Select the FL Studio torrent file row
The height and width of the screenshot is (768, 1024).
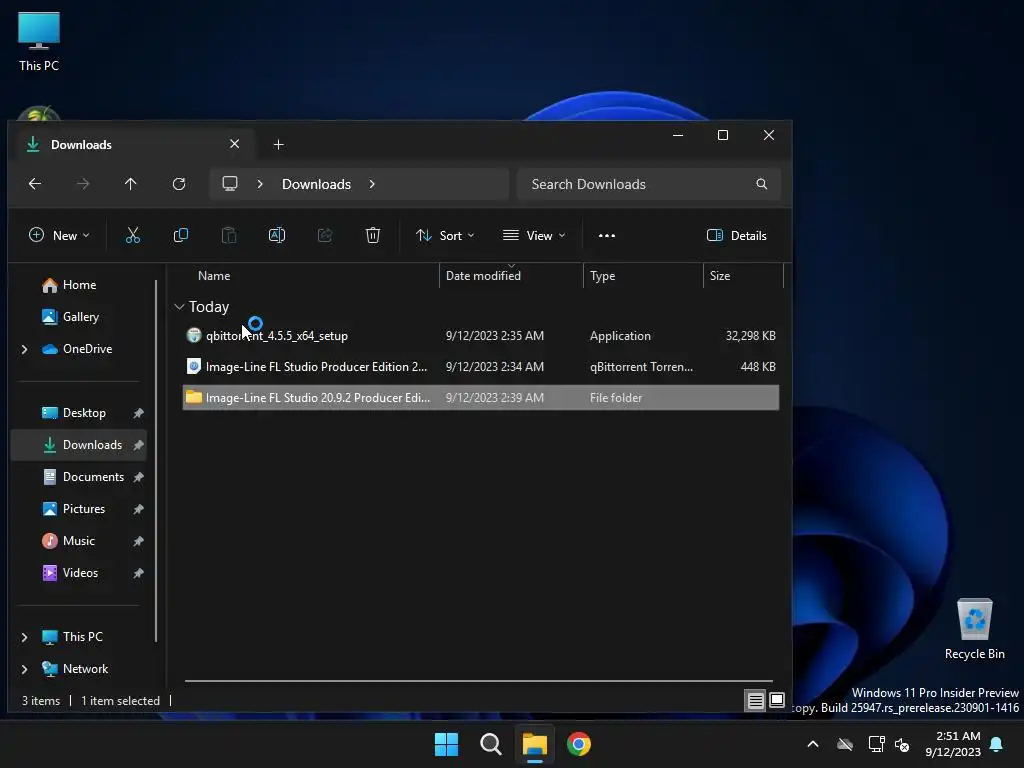tap(481, 367)
